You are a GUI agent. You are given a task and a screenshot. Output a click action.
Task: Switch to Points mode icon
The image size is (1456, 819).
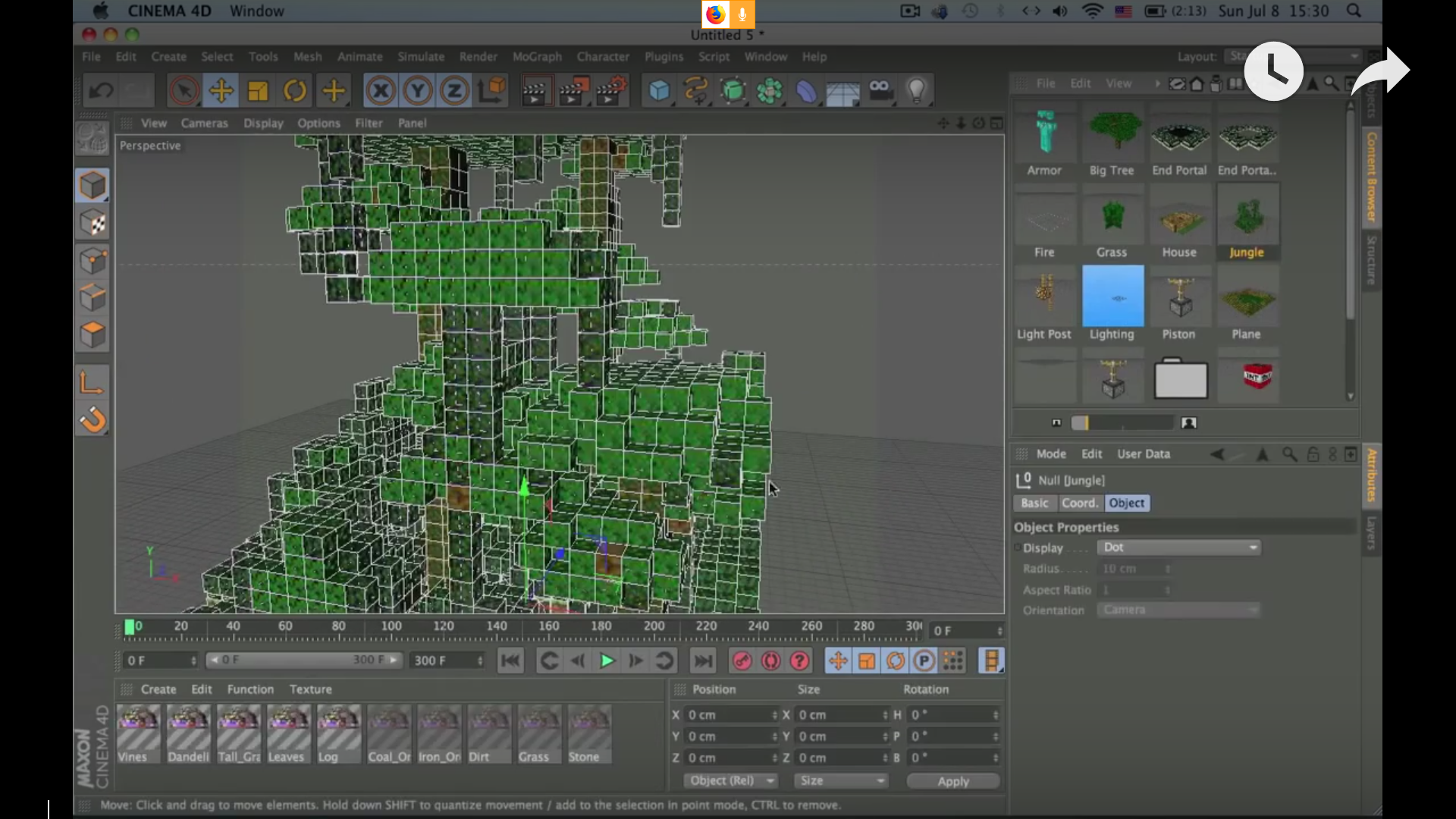pyautogui.click(x=93, y=261)
